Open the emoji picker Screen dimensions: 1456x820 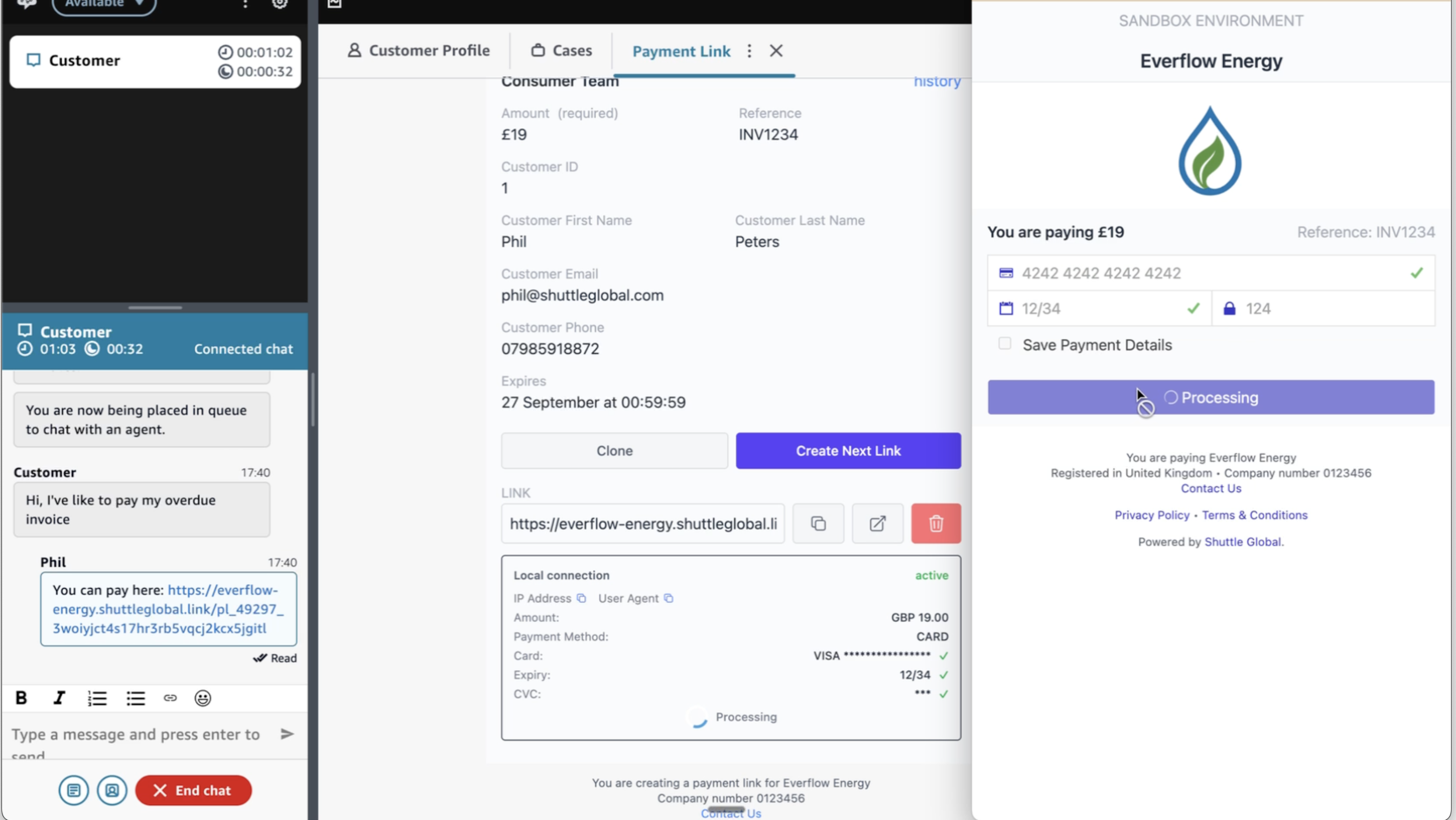click(203, 698)
